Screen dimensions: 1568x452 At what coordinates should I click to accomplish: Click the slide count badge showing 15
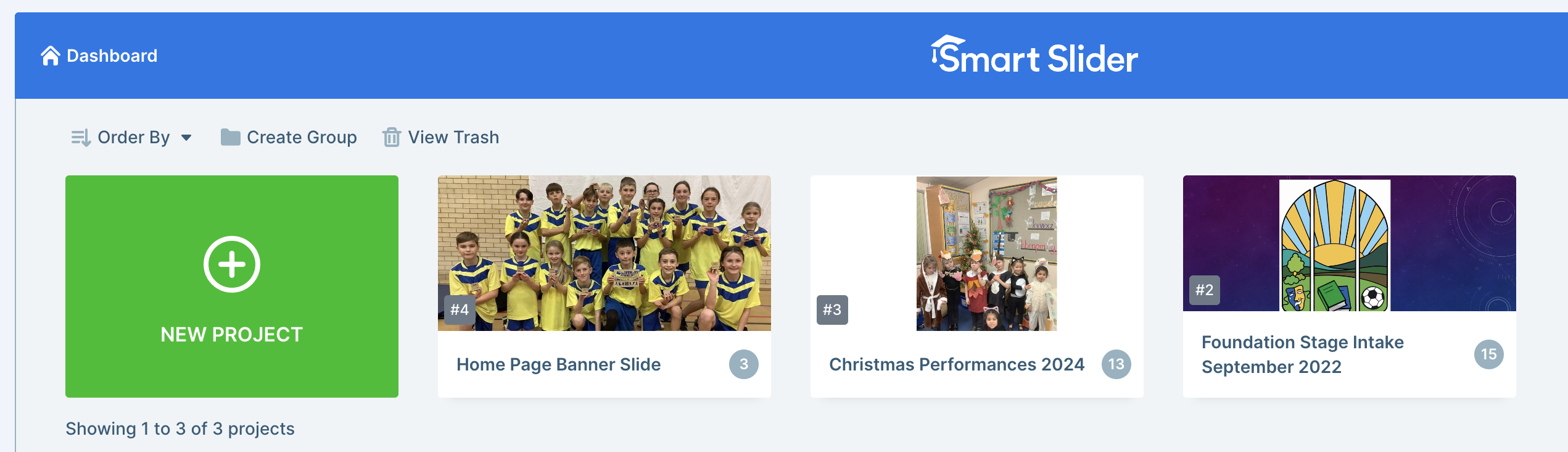click(1488, 354)
